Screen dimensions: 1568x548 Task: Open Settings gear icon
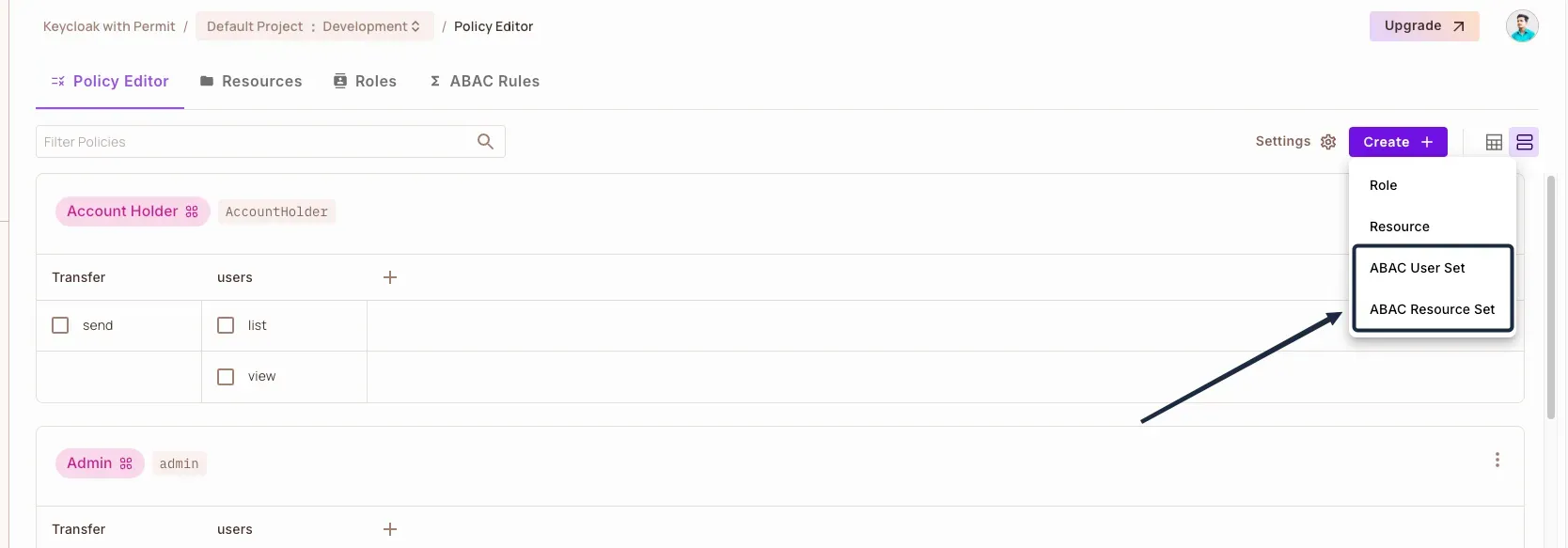point(1328,142)
